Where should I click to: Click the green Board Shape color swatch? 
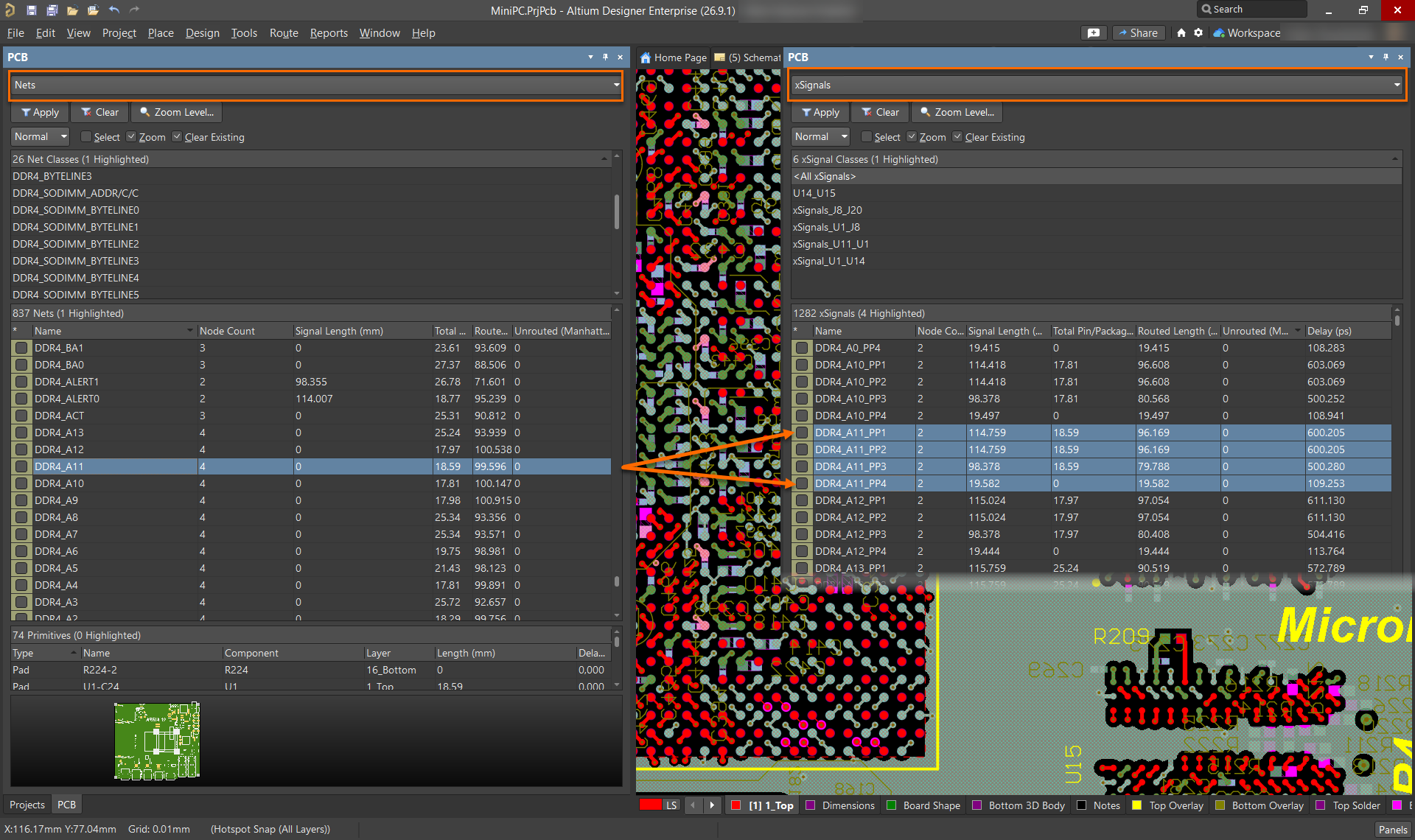coord(891,805)
